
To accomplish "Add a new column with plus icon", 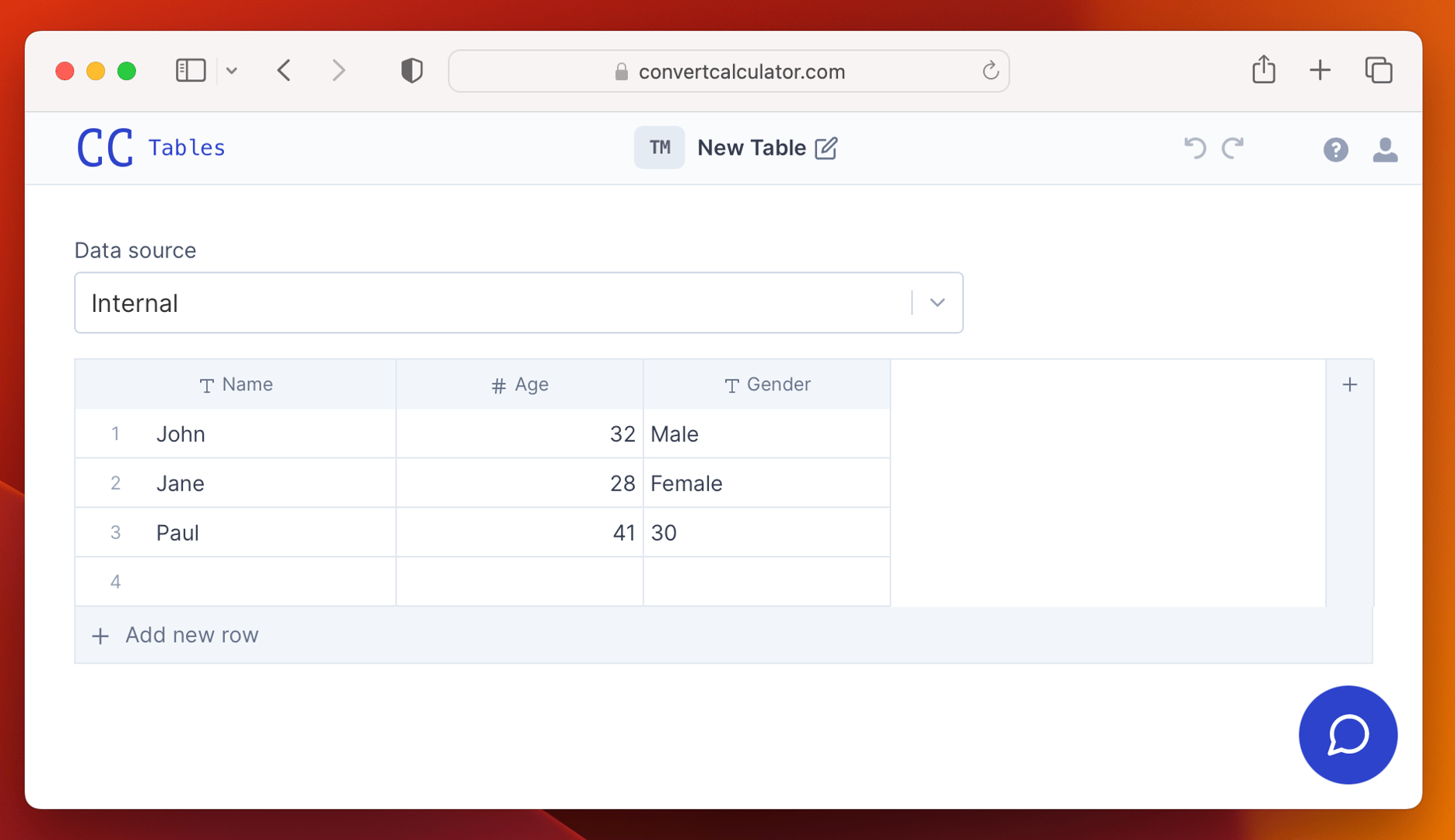I will pos(1350,384).
